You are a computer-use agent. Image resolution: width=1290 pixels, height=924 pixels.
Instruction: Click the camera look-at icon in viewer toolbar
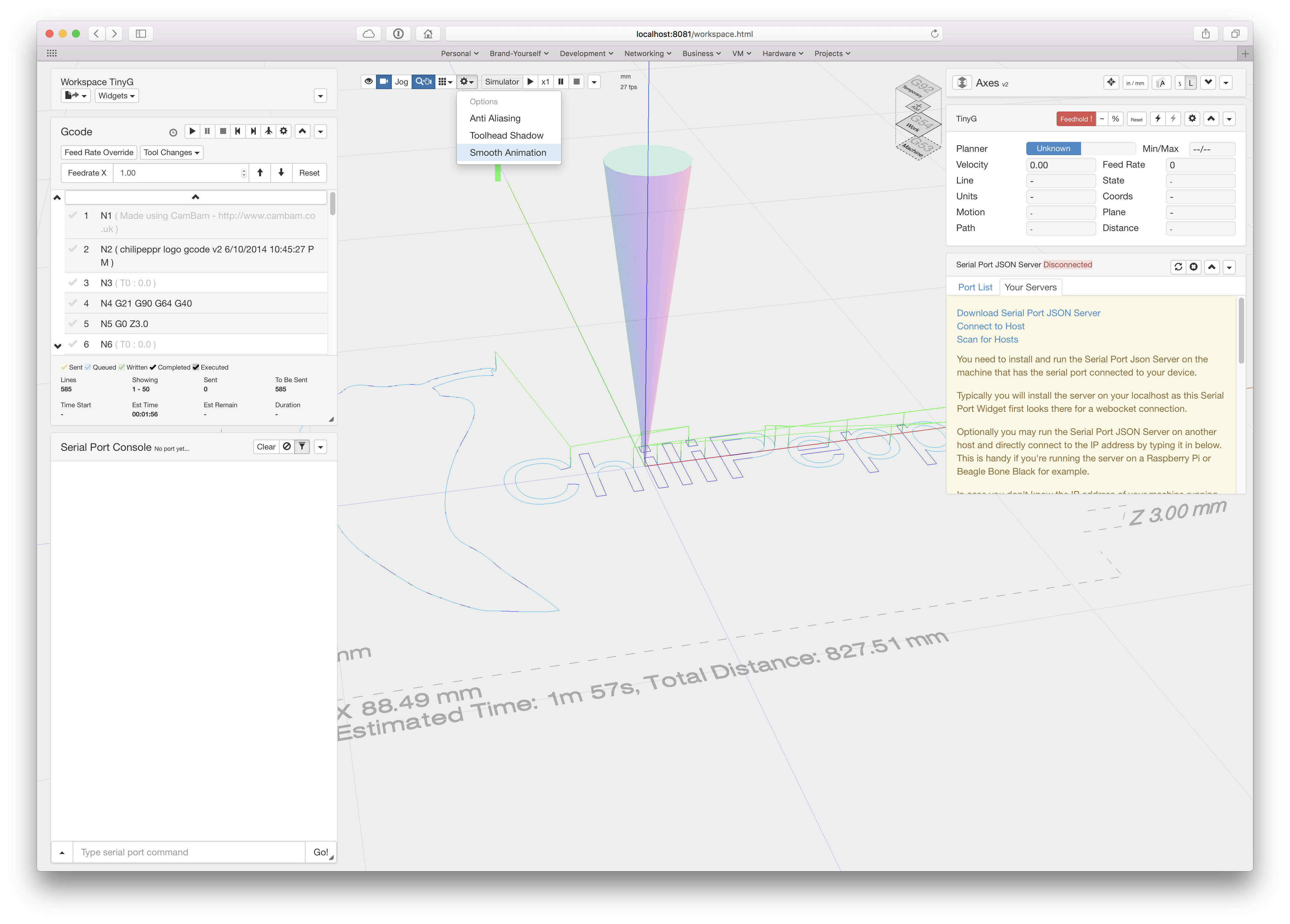click(384, 81)
